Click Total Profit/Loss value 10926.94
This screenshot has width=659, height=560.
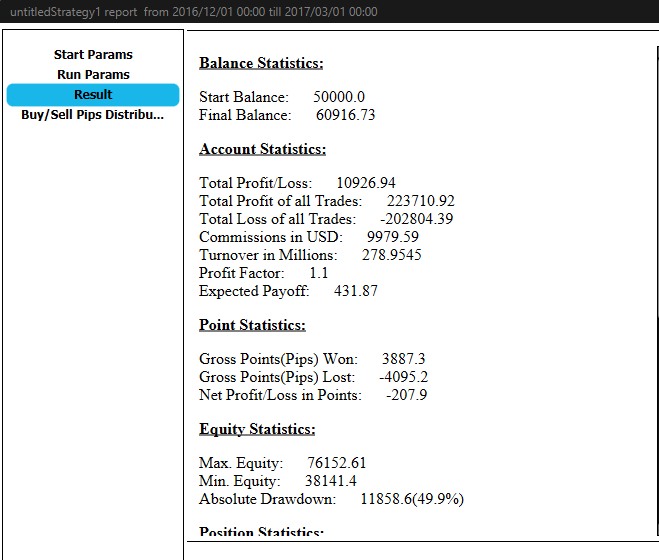[366, 183]
